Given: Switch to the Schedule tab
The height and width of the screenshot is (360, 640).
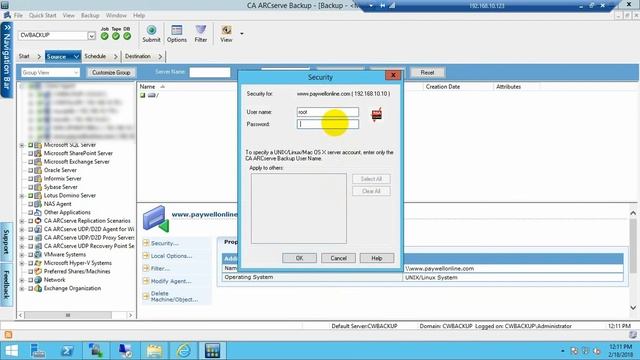Looking at the screenshot, I should (96, 56).
